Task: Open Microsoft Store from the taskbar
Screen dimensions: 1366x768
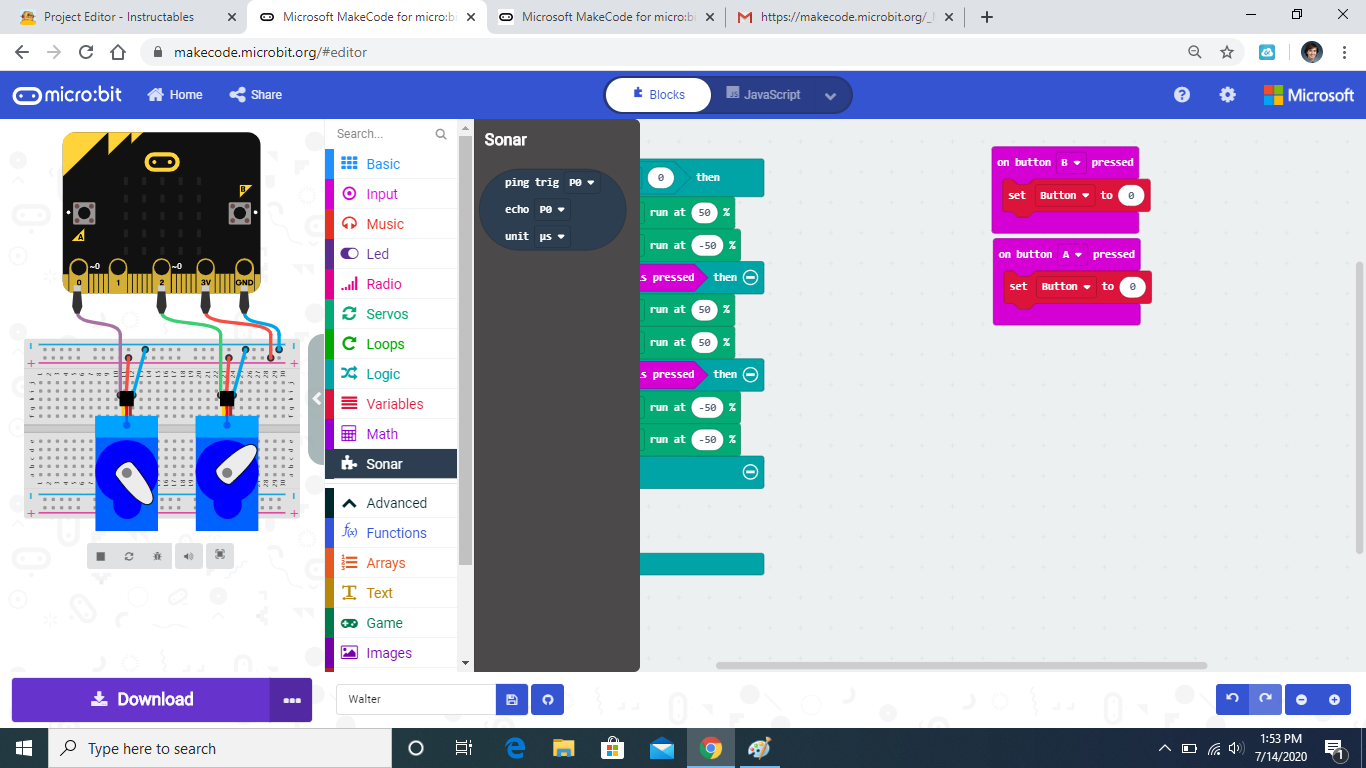Action: click(x=613, y=748)
